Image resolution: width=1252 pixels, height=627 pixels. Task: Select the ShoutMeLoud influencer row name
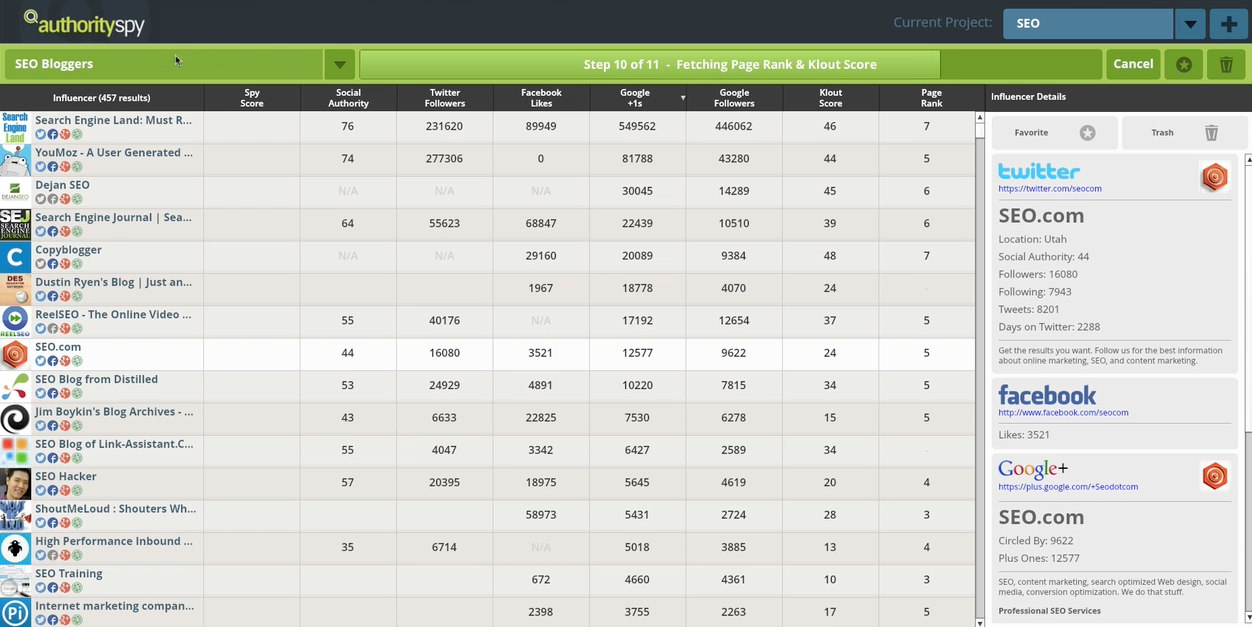[115, 508]
